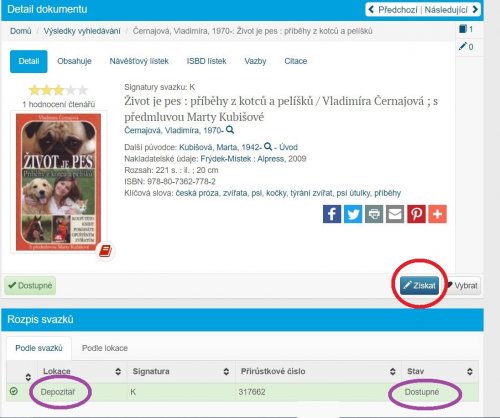The image size is (500, 418).
Task: Click the Získat button
Action: point(420,286)
